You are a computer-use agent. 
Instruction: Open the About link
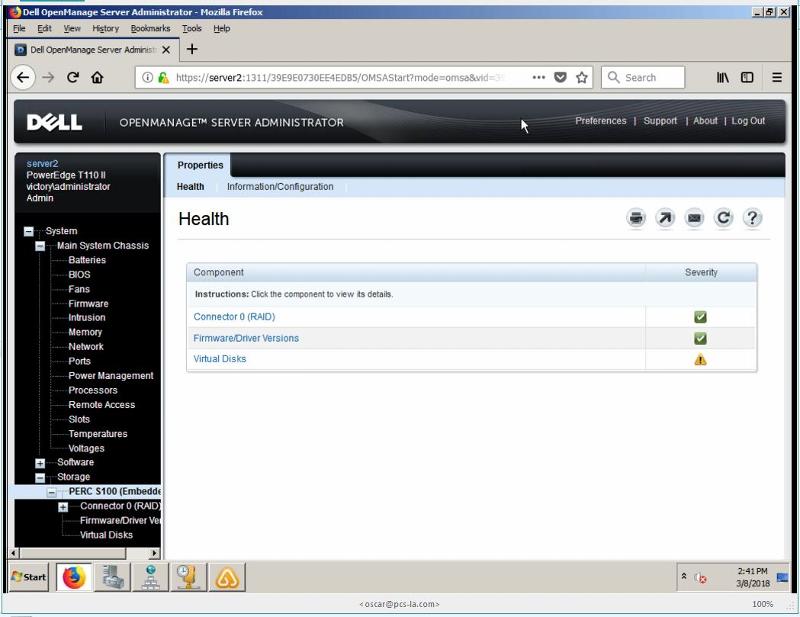click(705, 121)
